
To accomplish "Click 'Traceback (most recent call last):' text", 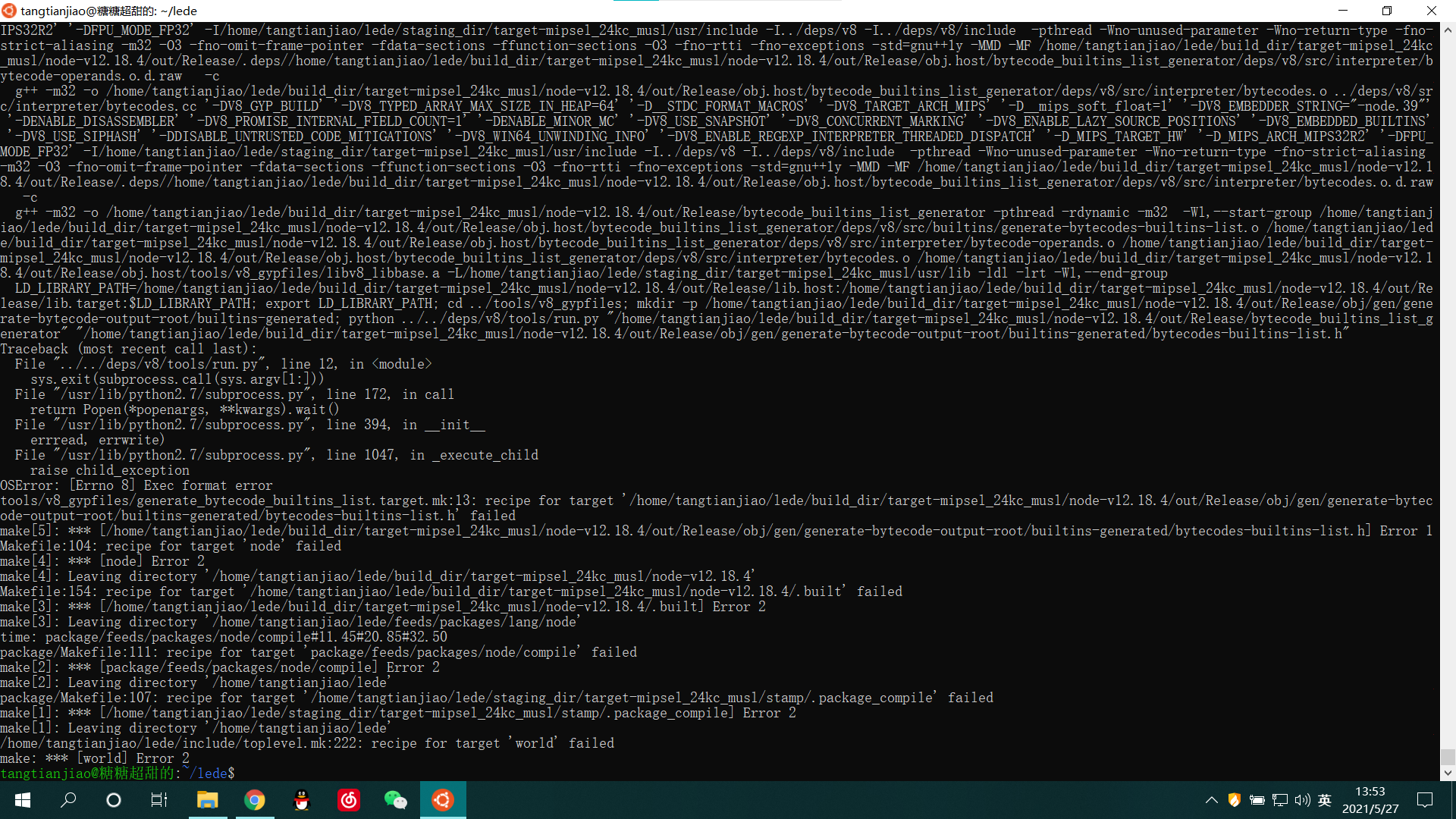I will click(x=128, y=349).
